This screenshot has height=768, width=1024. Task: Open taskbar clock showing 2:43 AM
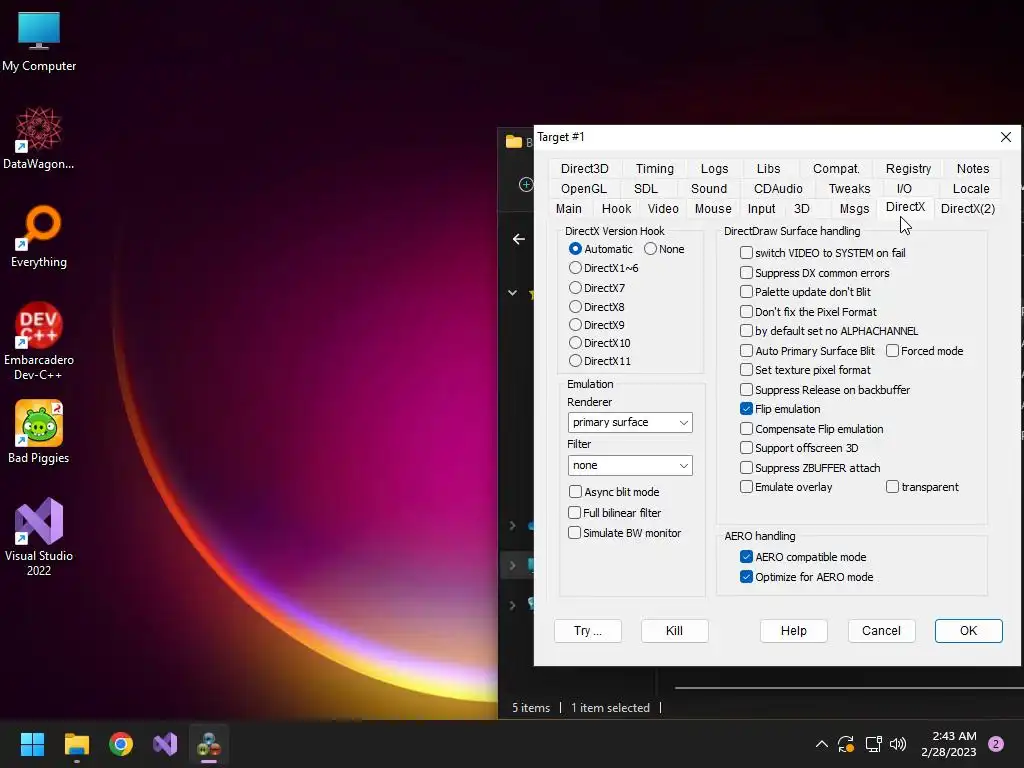(x=949, y=744)
